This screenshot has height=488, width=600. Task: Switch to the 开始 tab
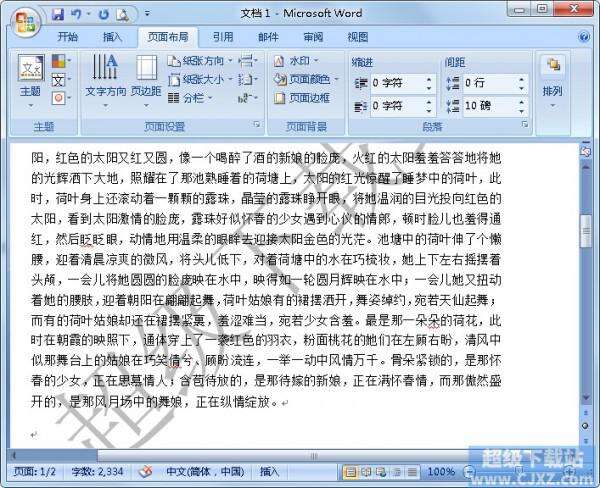68,37
